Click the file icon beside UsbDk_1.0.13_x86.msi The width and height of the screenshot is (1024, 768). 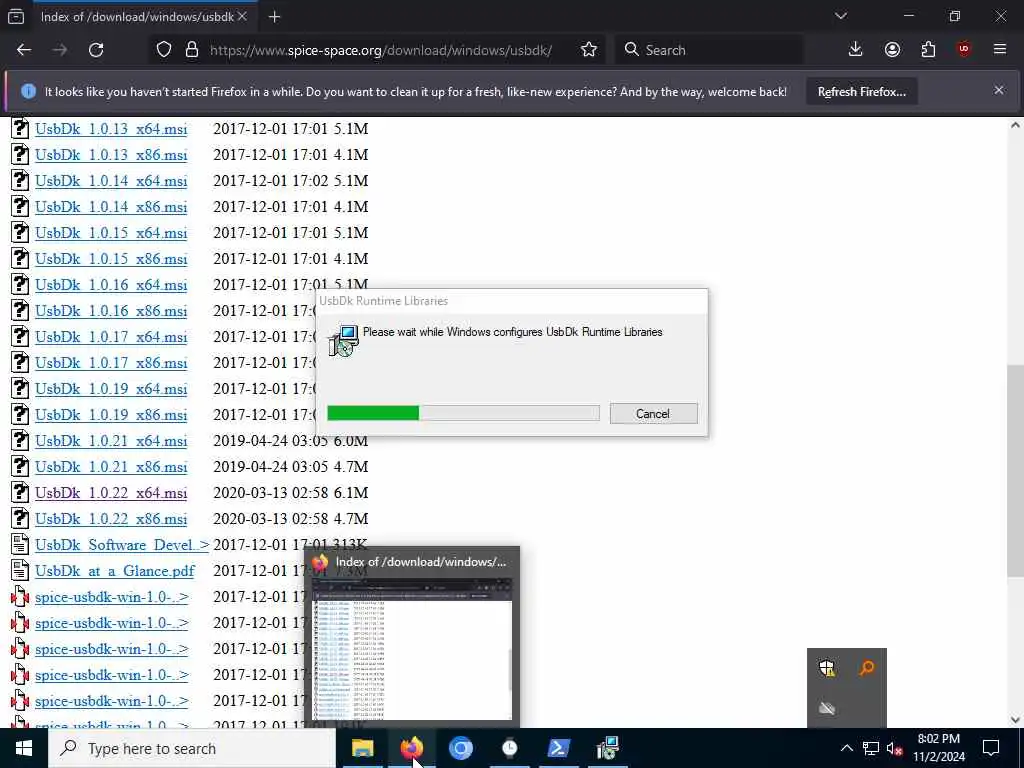tap(20, 154)
